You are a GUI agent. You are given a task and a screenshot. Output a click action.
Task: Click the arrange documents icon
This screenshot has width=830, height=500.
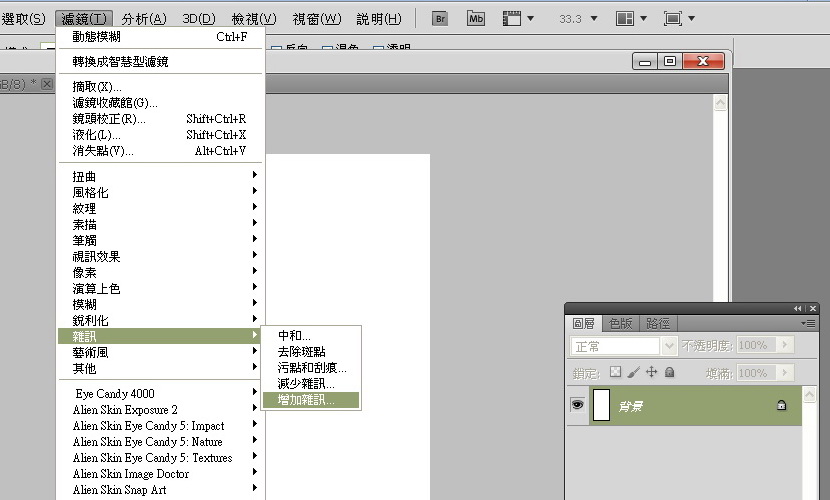click(x=625, y=19)
